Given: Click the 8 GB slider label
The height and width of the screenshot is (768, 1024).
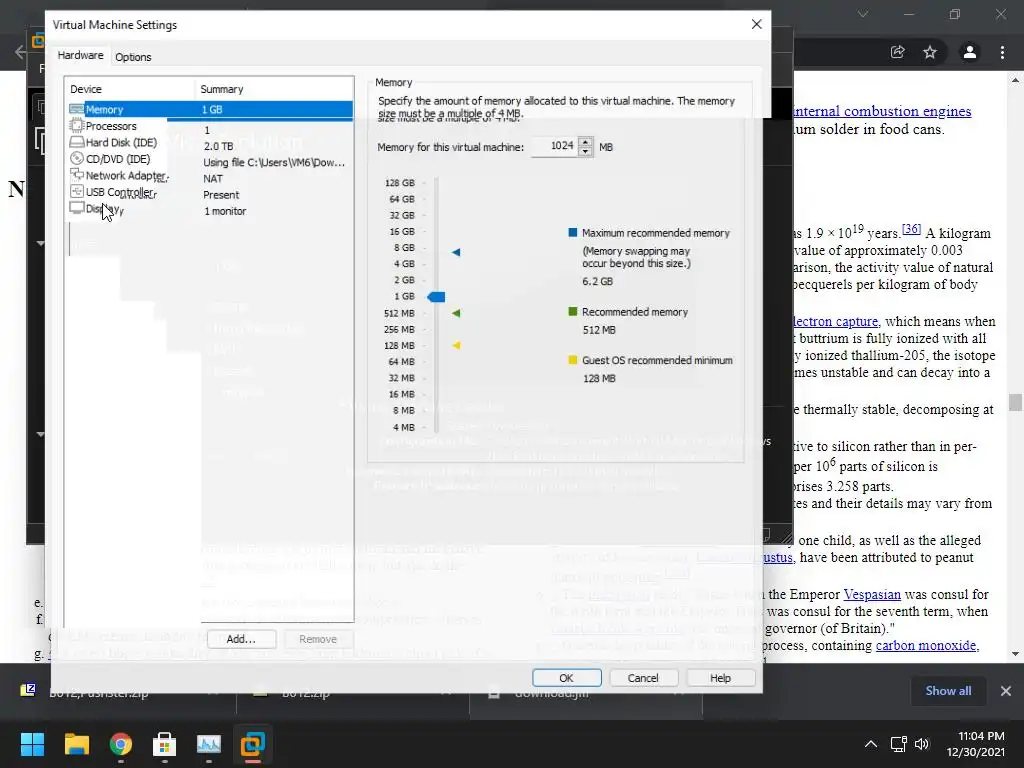Looking at the screenshot, I should [x=404, y=248].
